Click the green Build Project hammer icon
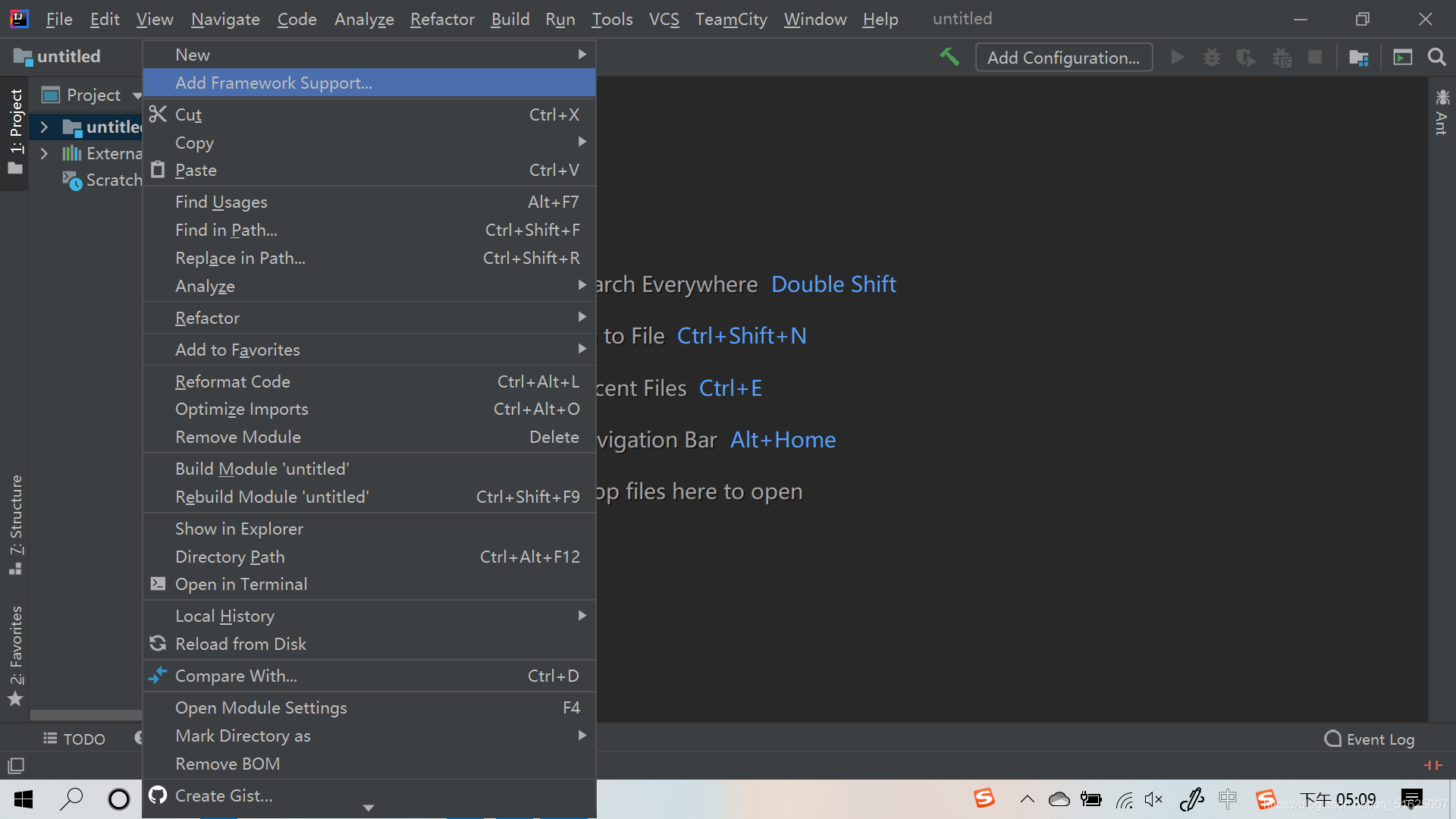 (x=949, y=57)
